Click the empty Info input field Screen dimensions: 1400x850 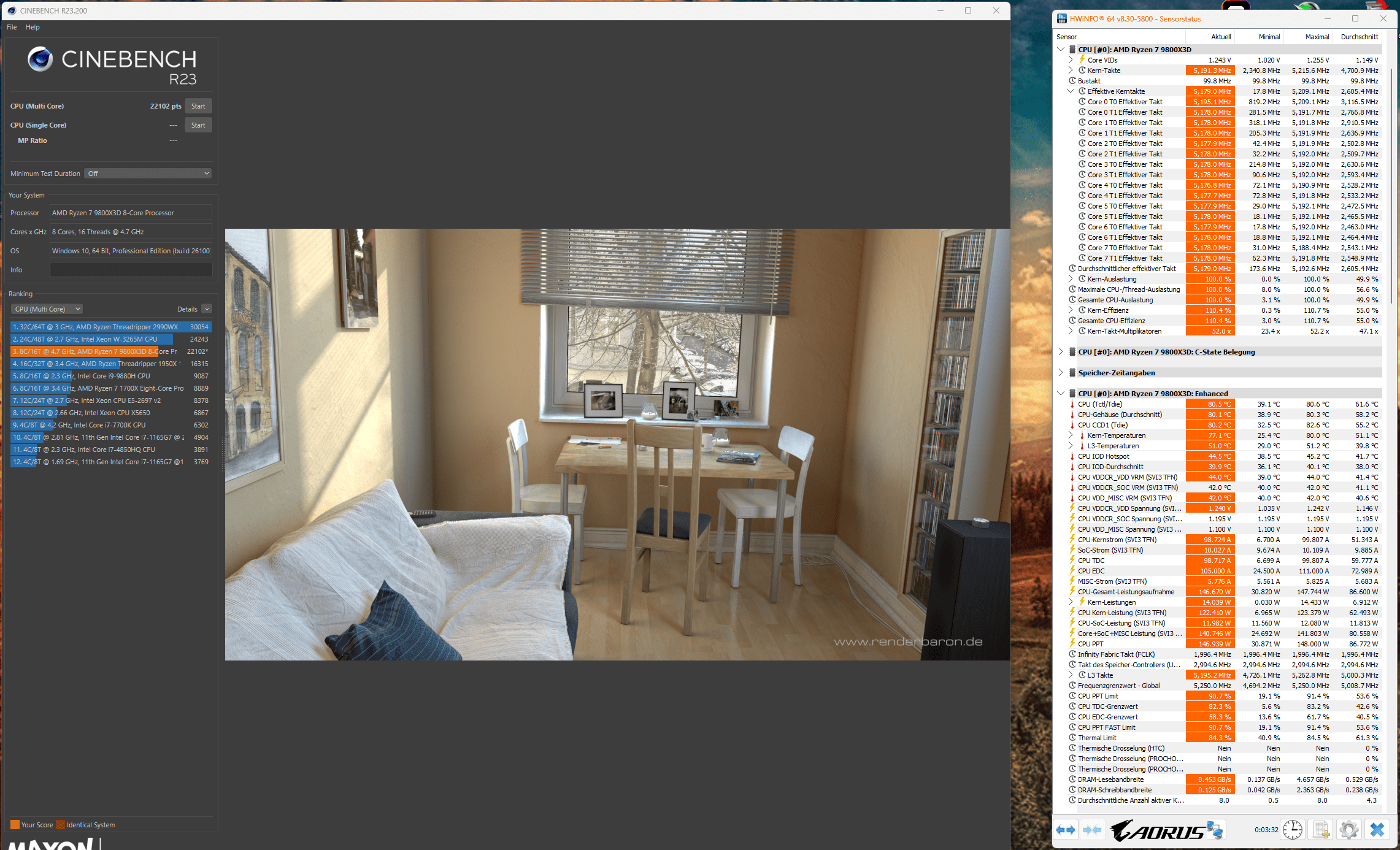131,270
